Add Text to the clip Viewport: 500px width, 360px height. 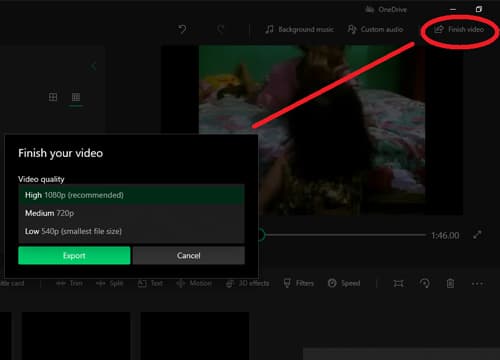(150, 283)
